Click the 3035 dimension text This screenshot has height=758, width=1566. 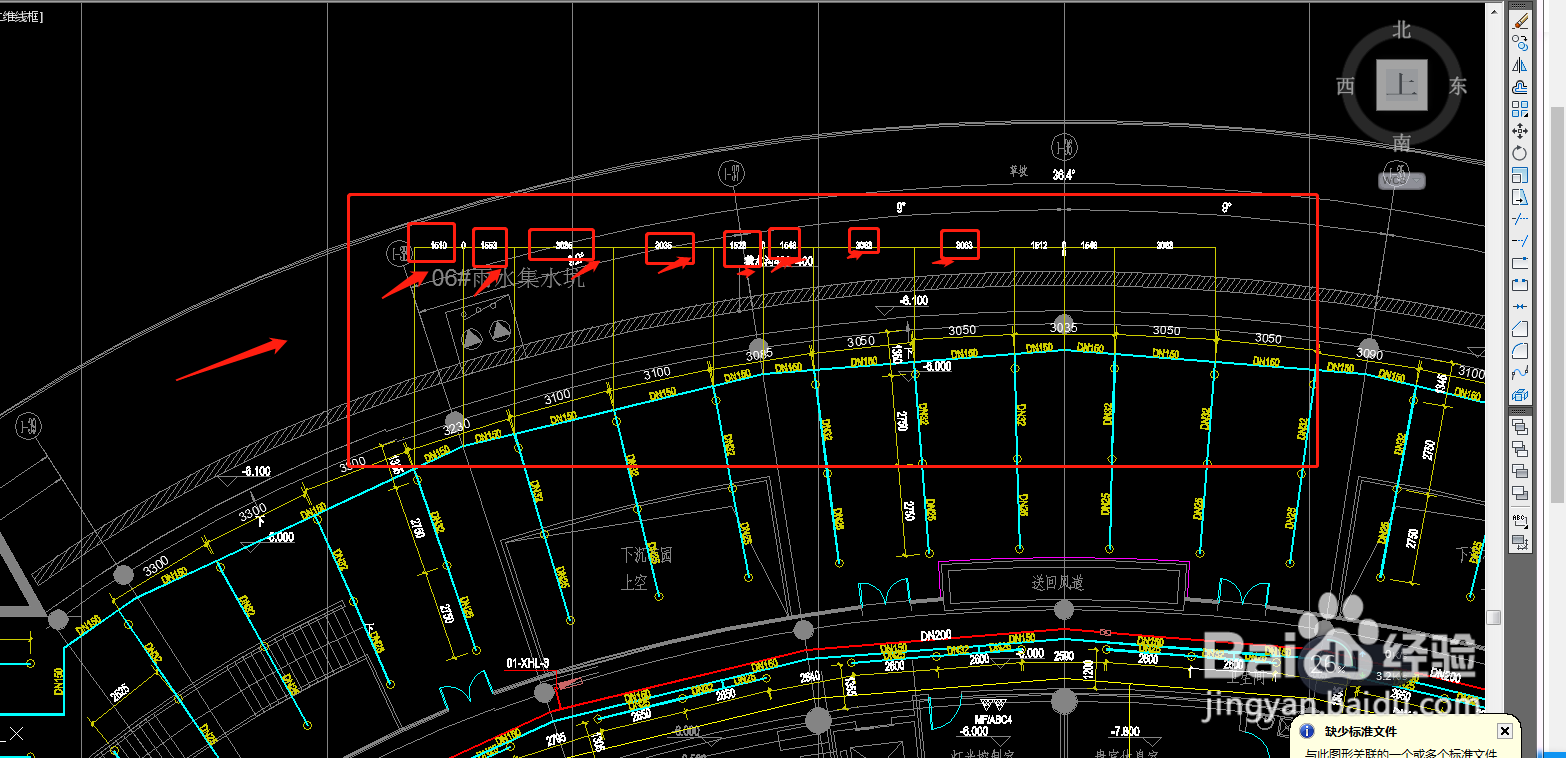[x=1064, y=327]
